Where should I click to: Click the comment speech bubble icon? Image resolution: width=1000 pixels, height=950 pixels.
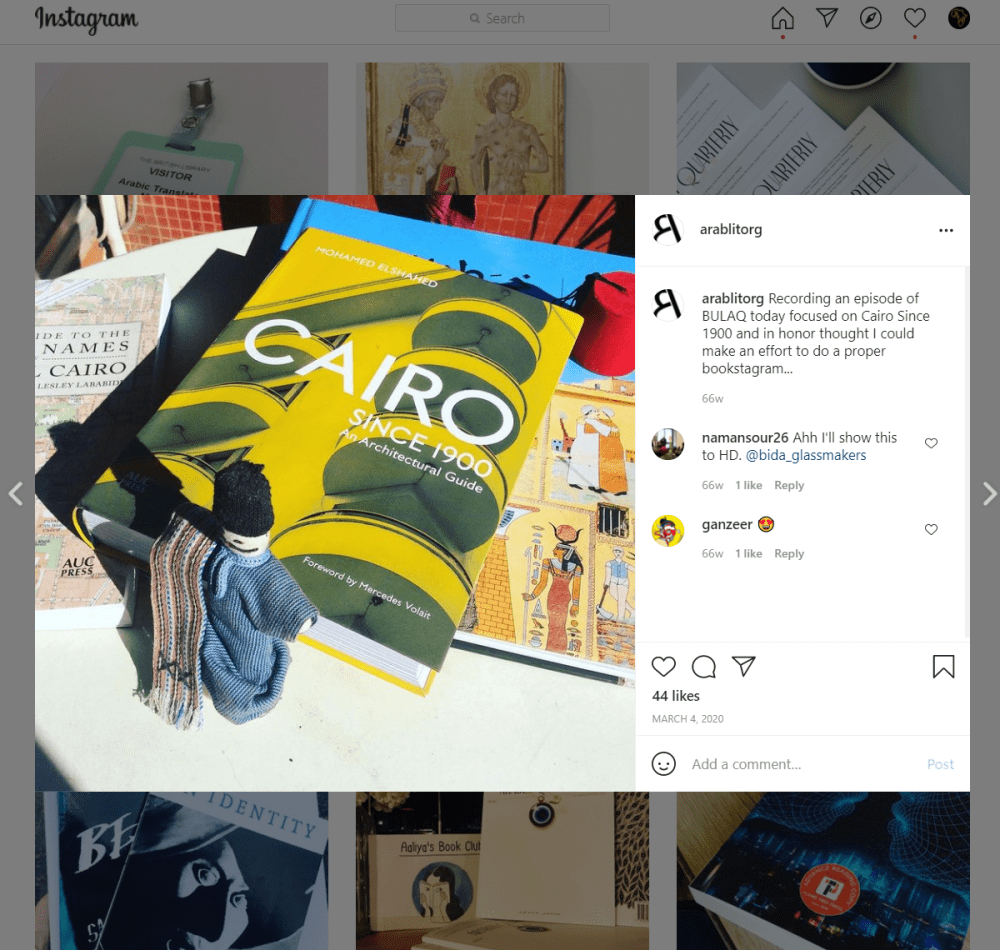coord(703,666)
